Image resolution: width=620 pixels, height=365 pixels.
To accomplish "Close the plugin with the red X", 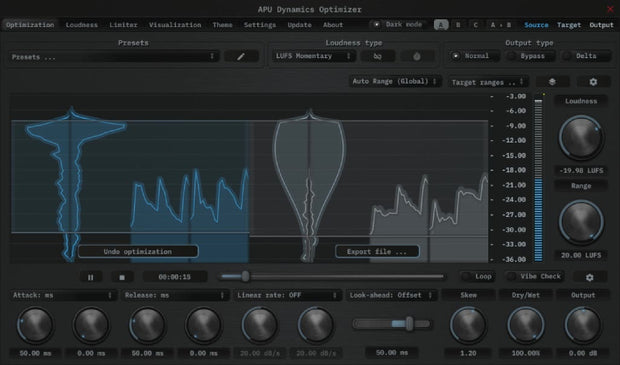I will point(611,9).
